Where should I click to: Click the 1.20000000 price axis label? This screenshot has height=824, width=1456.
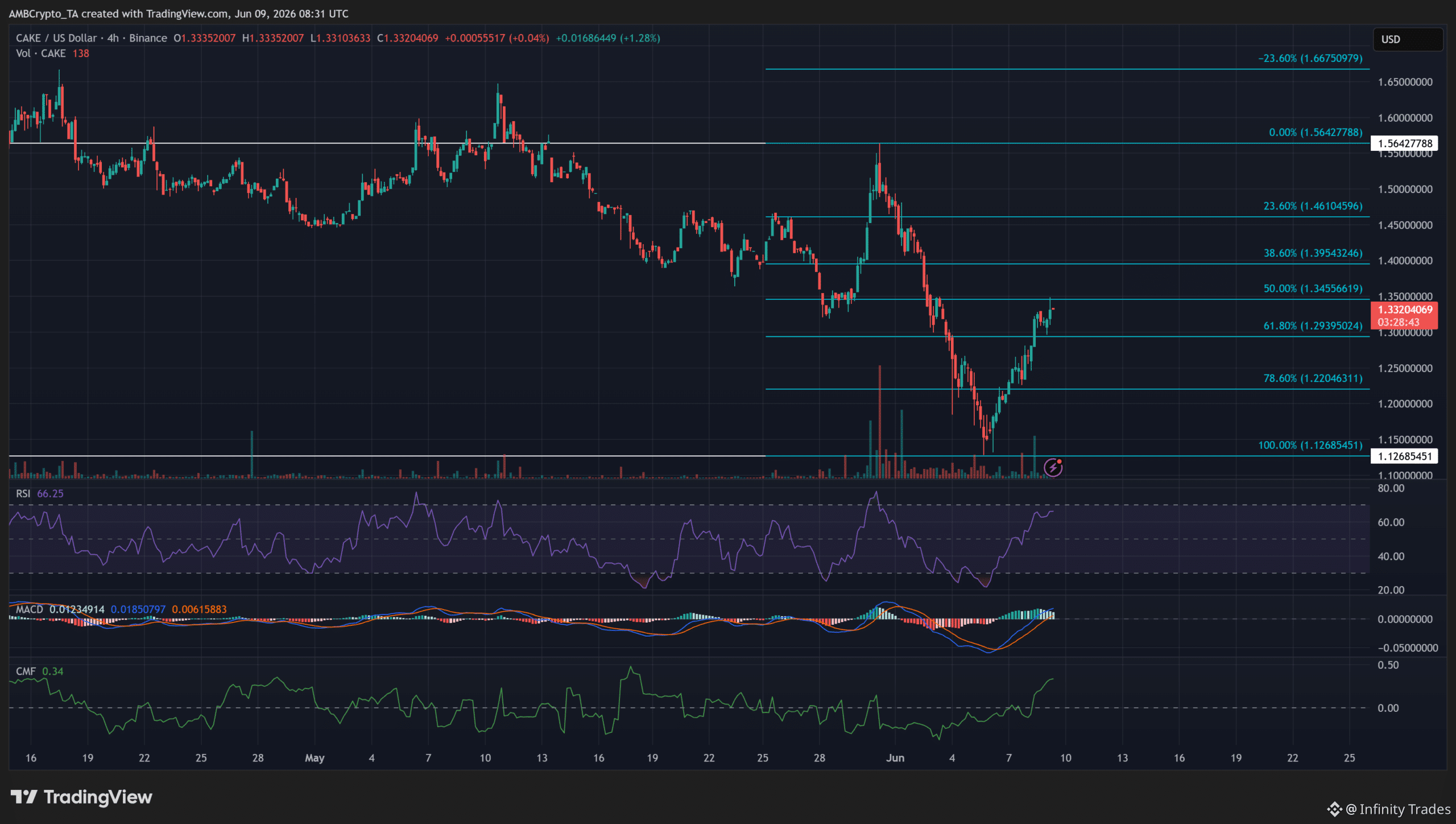1405,404
